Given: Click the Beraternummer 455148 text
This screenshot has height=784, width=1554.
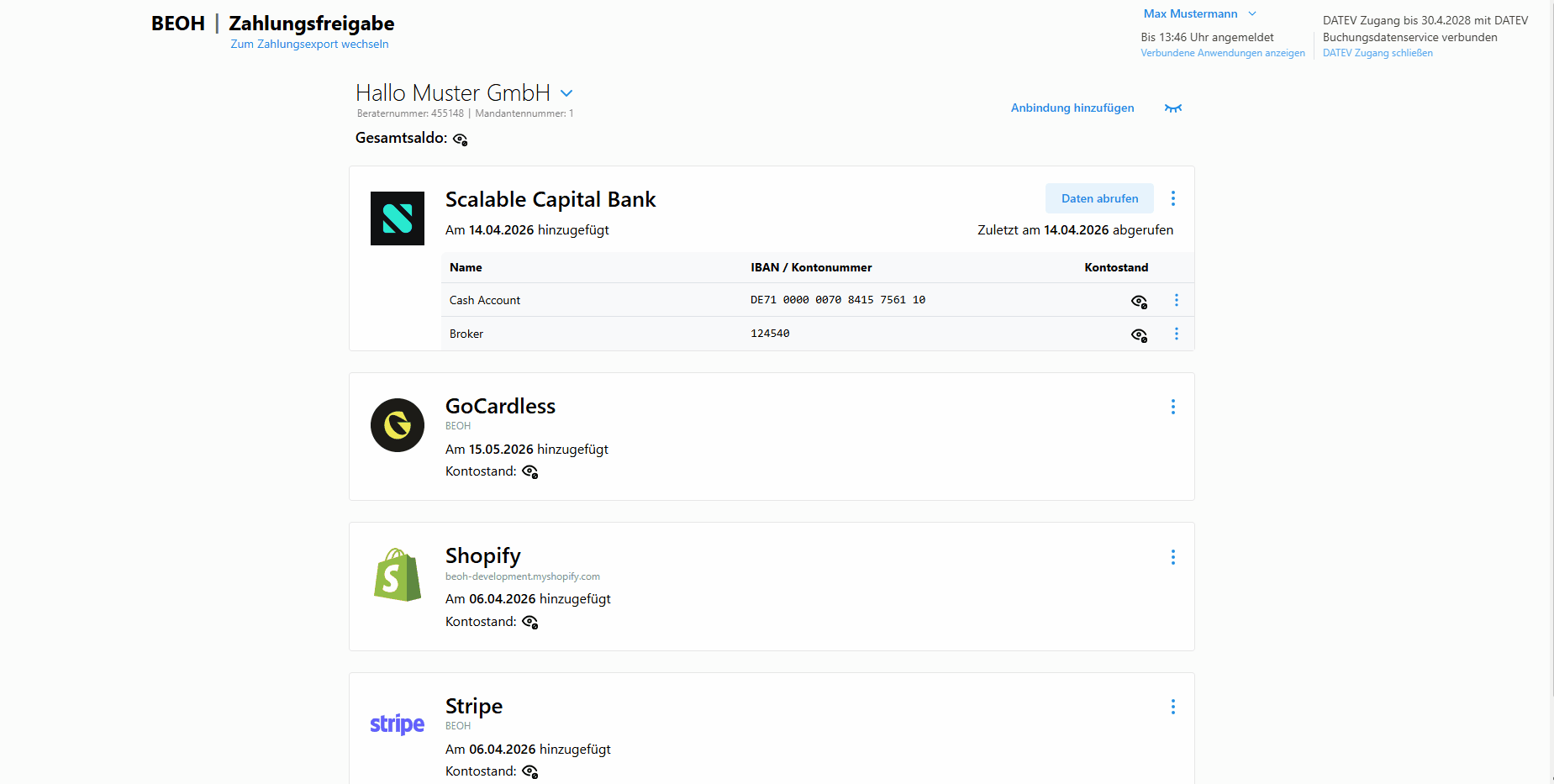Looking at the screenshot, I should 410,113.
